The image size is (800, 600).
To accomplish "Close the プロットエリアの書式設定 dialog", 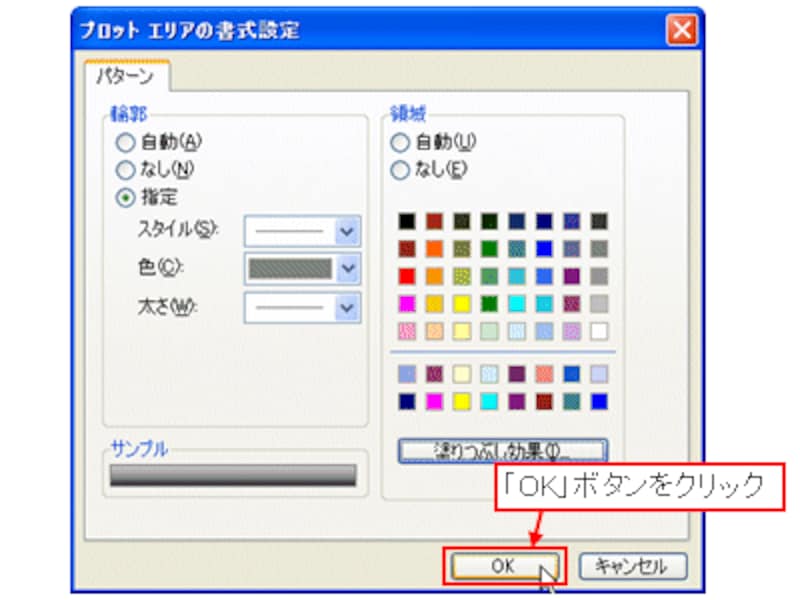I will 683,30.
